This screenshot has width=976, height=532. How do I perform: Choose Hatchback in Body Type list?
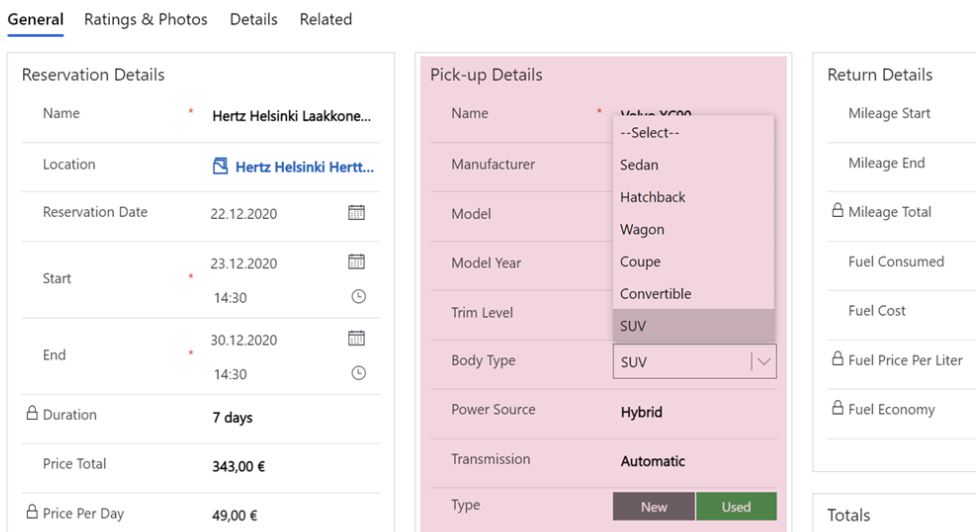[x=693, y=197]
